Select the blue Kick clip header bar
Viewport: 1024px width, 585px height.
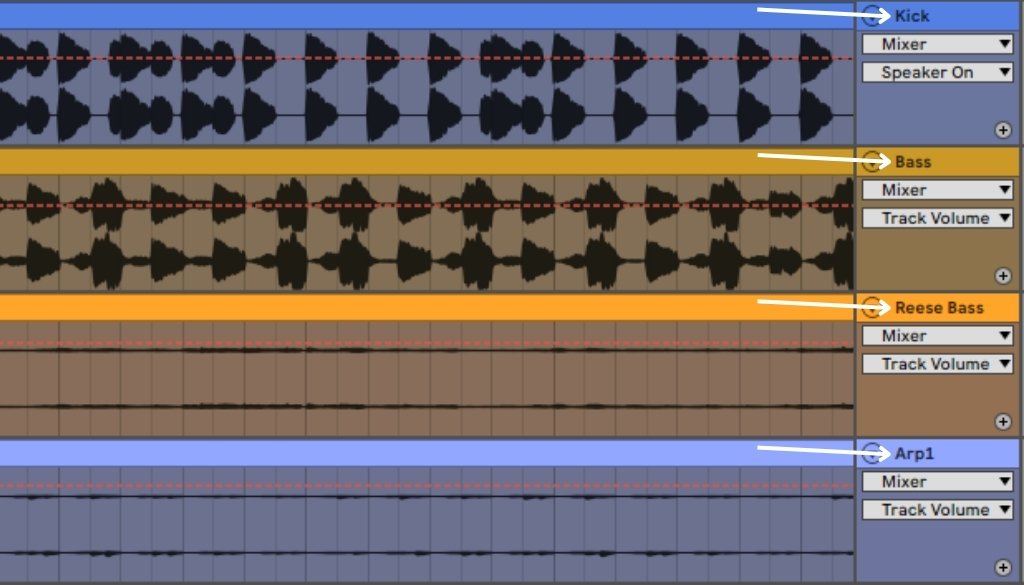pyautogui.click(x=427, y=16)
